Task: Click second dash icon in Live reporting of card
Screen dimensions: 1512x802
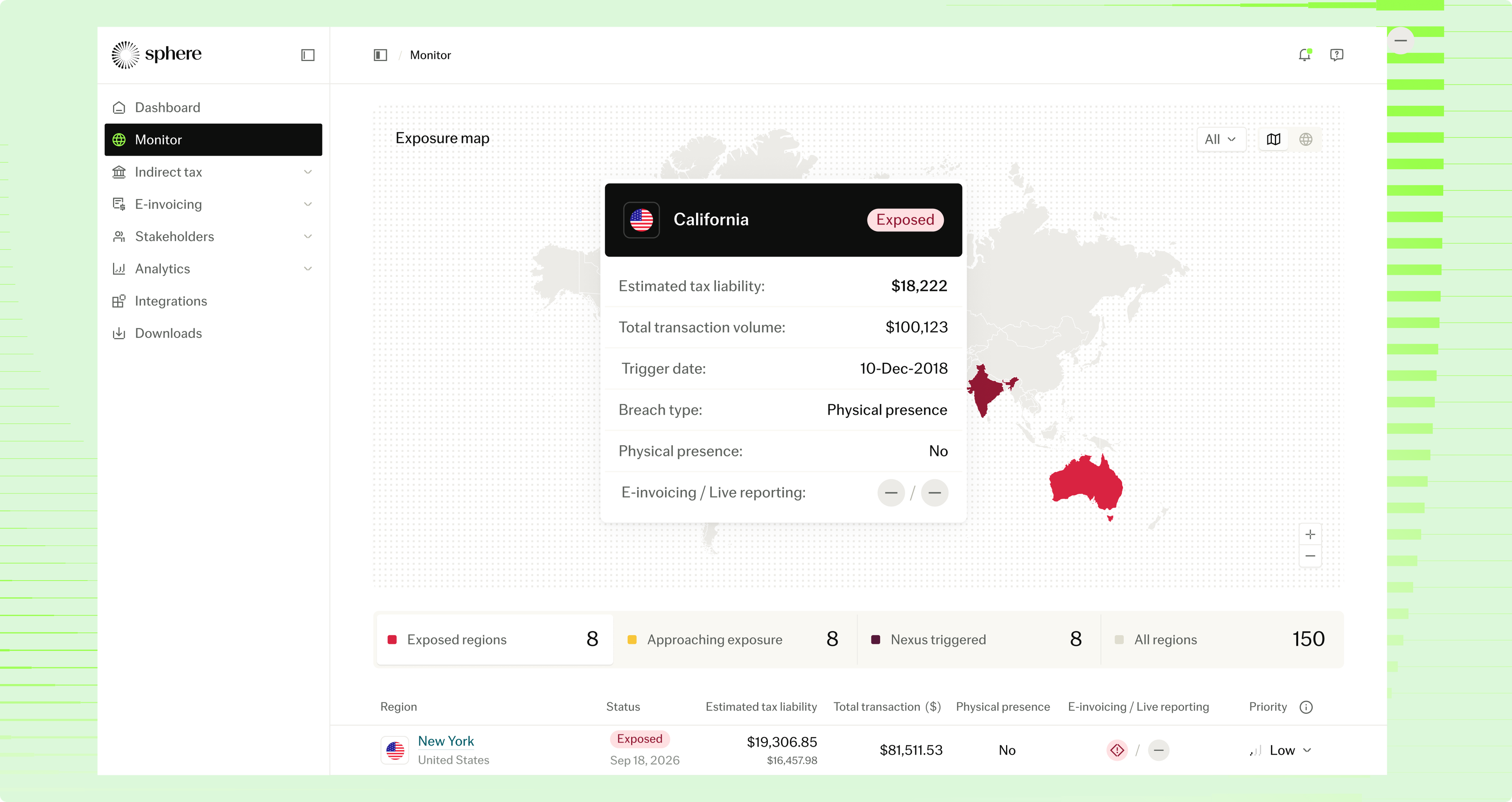Action: point(934,493)
